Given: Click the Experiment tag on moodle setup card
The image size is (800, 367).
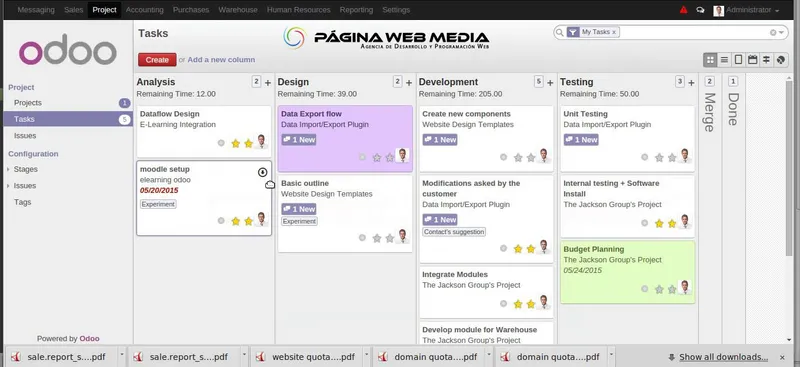Looking at the screenshot, I should click(158, 204).
